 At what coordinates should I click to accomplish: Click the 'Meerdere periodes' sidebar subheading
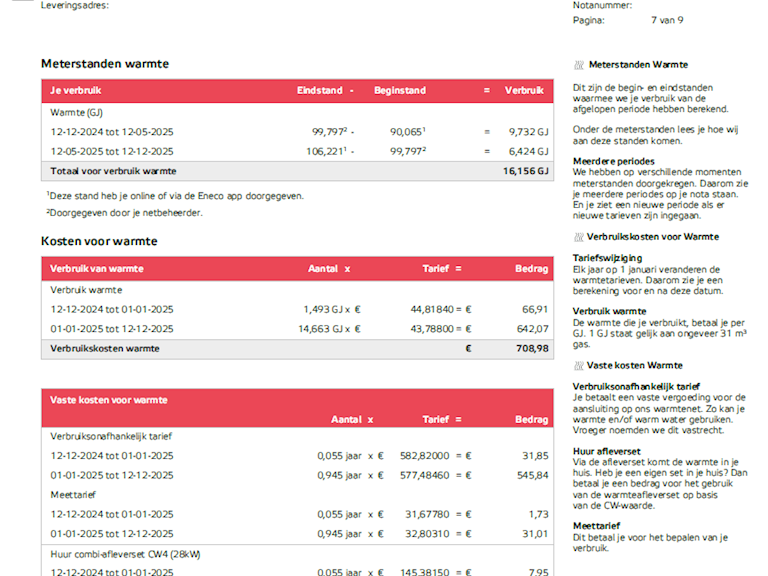613,161
